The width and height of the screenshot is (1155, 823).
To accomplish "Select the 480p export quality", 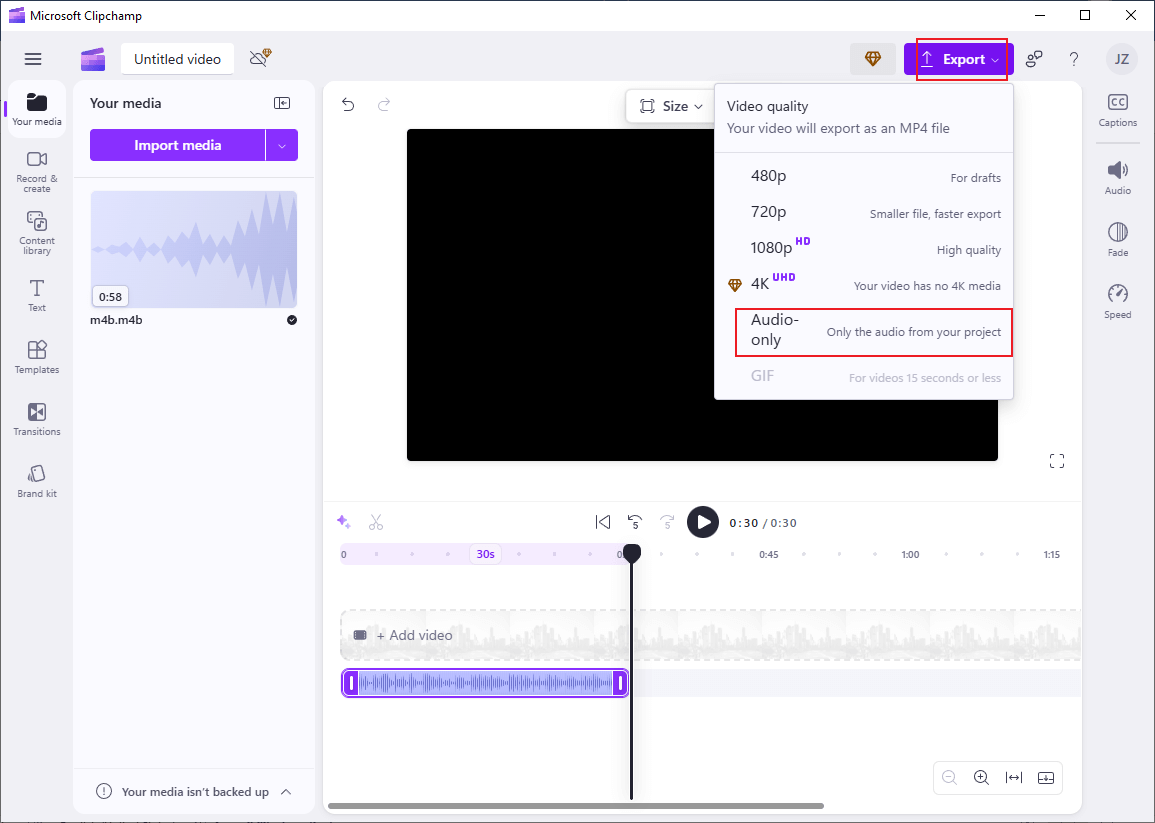I will tap(864, 176).
